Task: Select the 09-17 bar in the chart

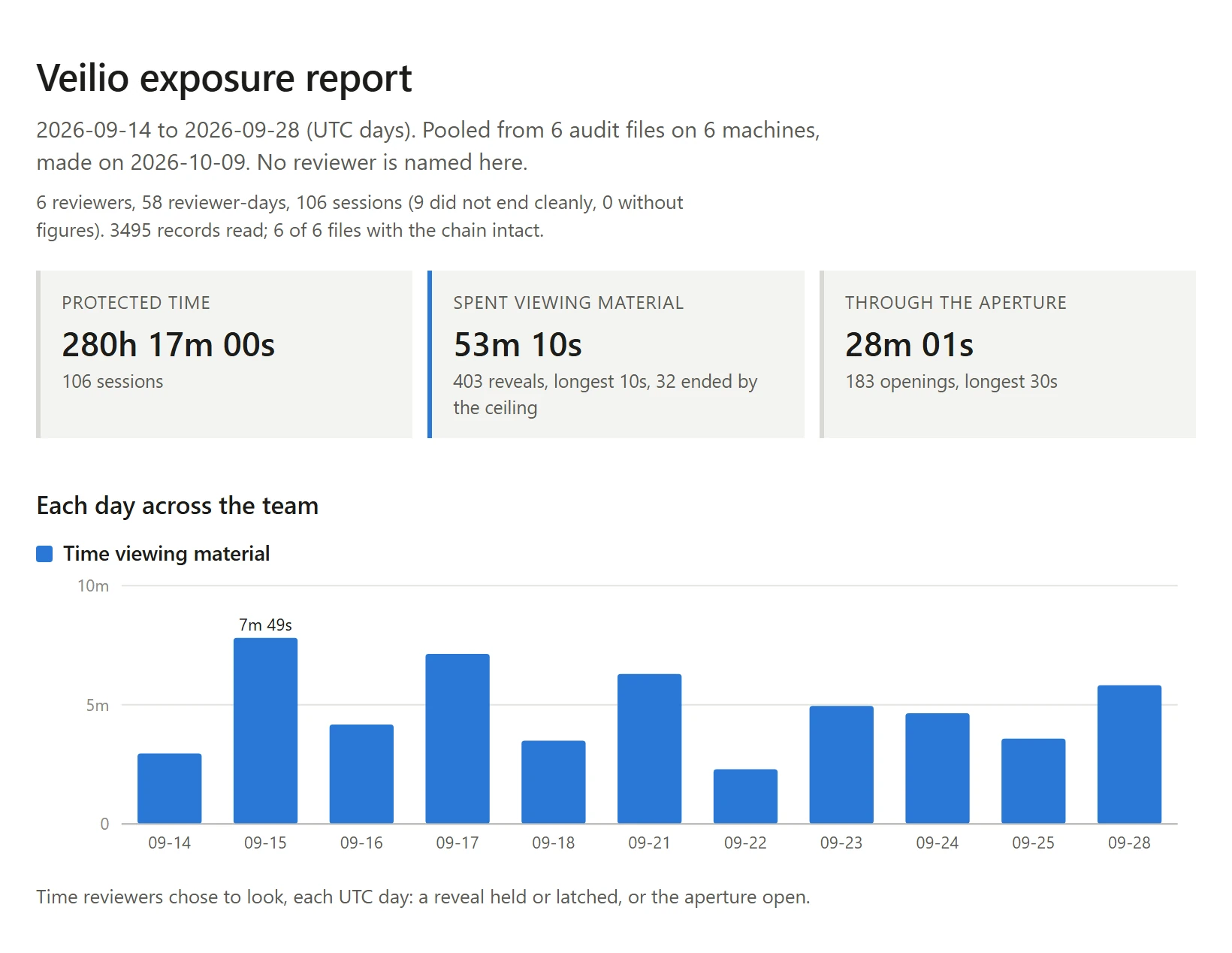Action: click(457, 739)
